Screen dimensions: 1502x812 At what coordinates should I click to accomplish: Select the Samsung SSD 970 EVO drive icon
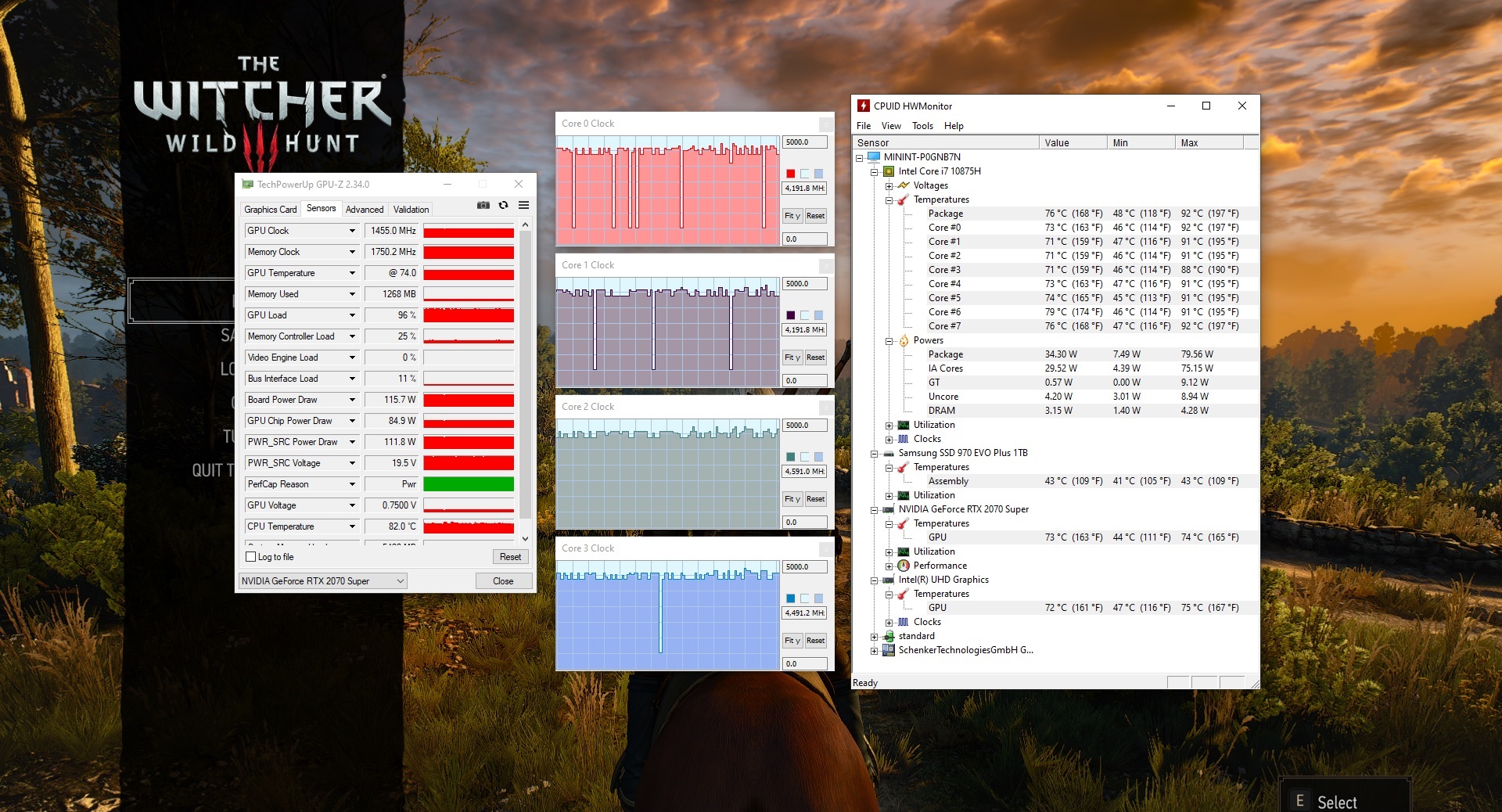pyautogui.click(x=889, y=453)
